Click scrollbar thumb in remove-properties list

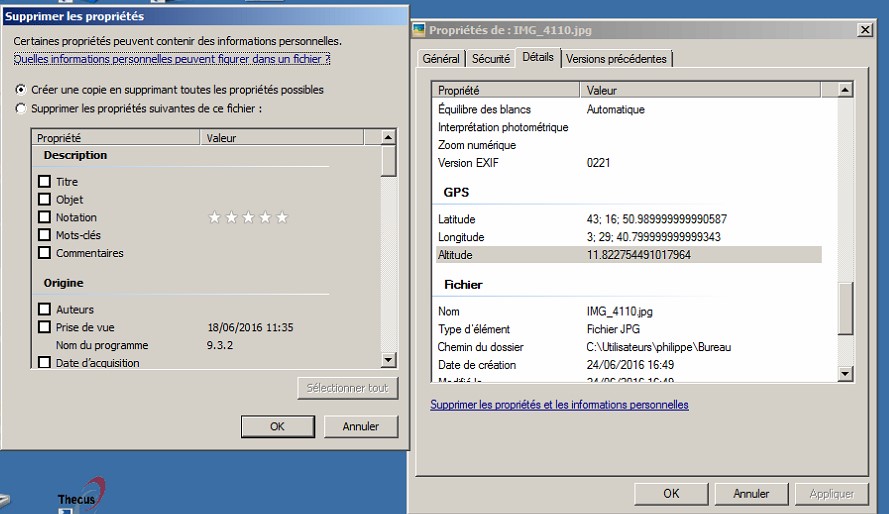click(388, 161)
